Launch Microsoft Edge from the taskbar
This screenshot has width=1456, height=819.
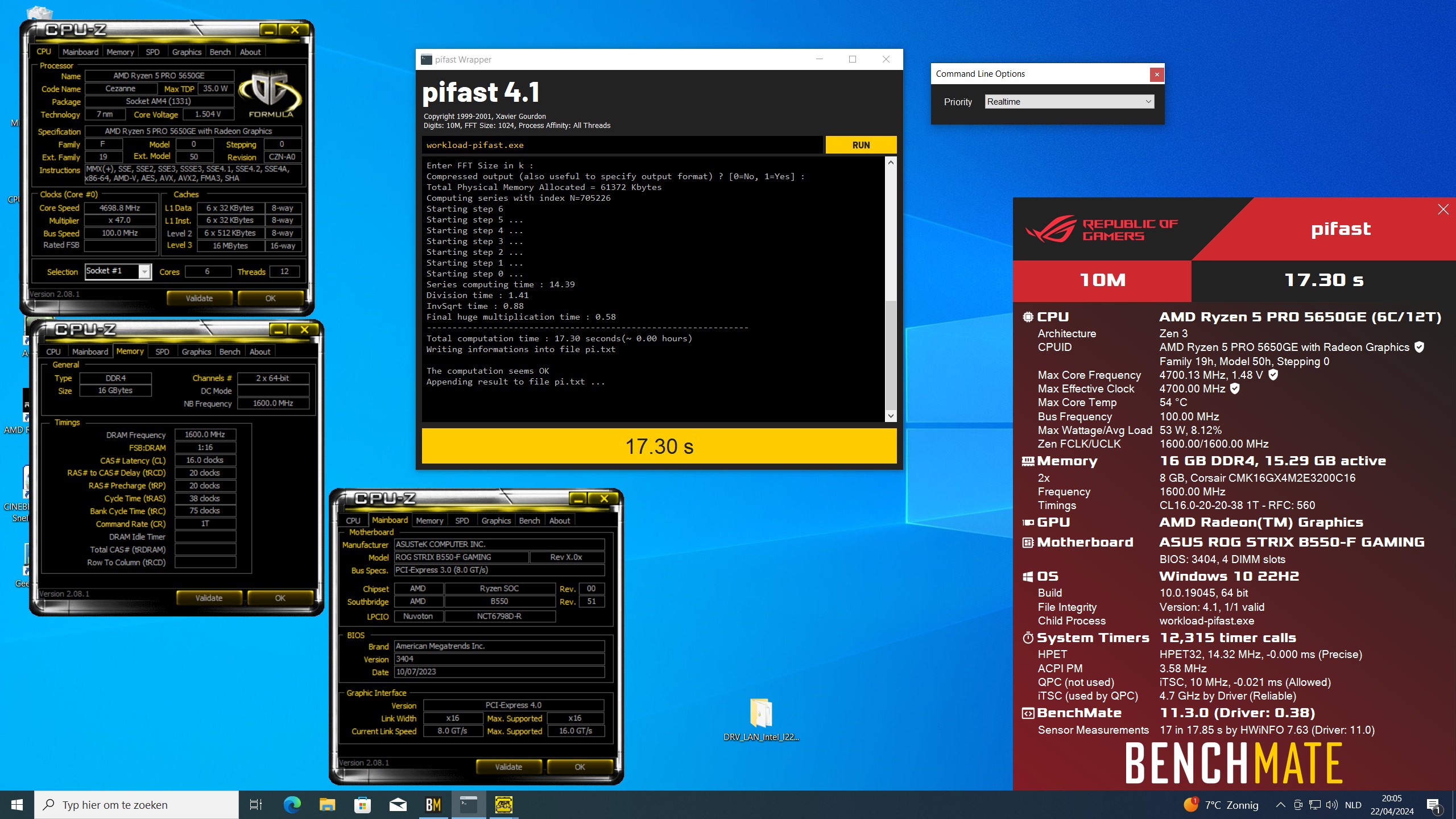point(292,805)
